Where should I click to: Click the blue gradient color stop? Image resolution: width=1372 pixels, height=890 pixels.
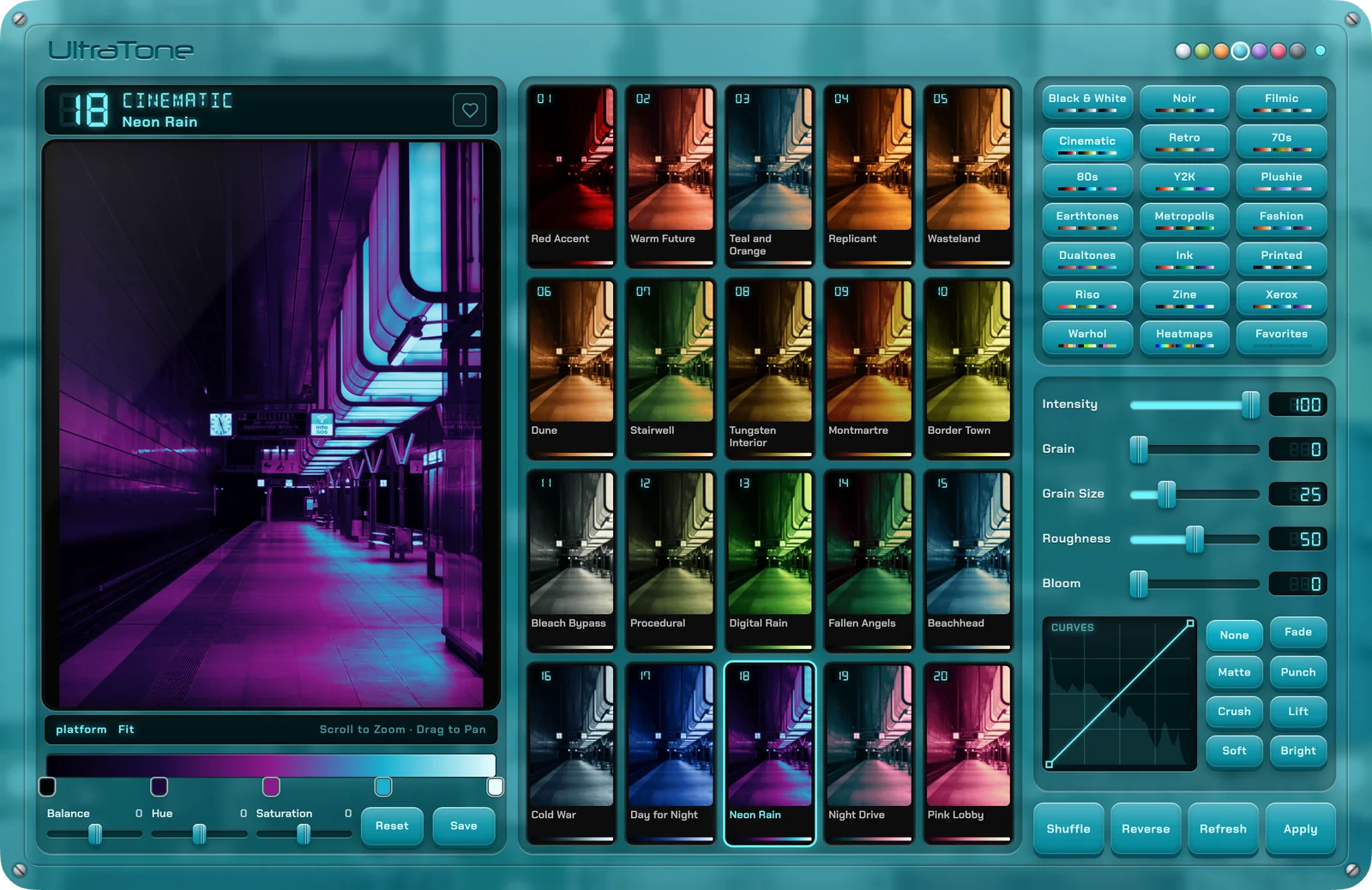(383, 786)
